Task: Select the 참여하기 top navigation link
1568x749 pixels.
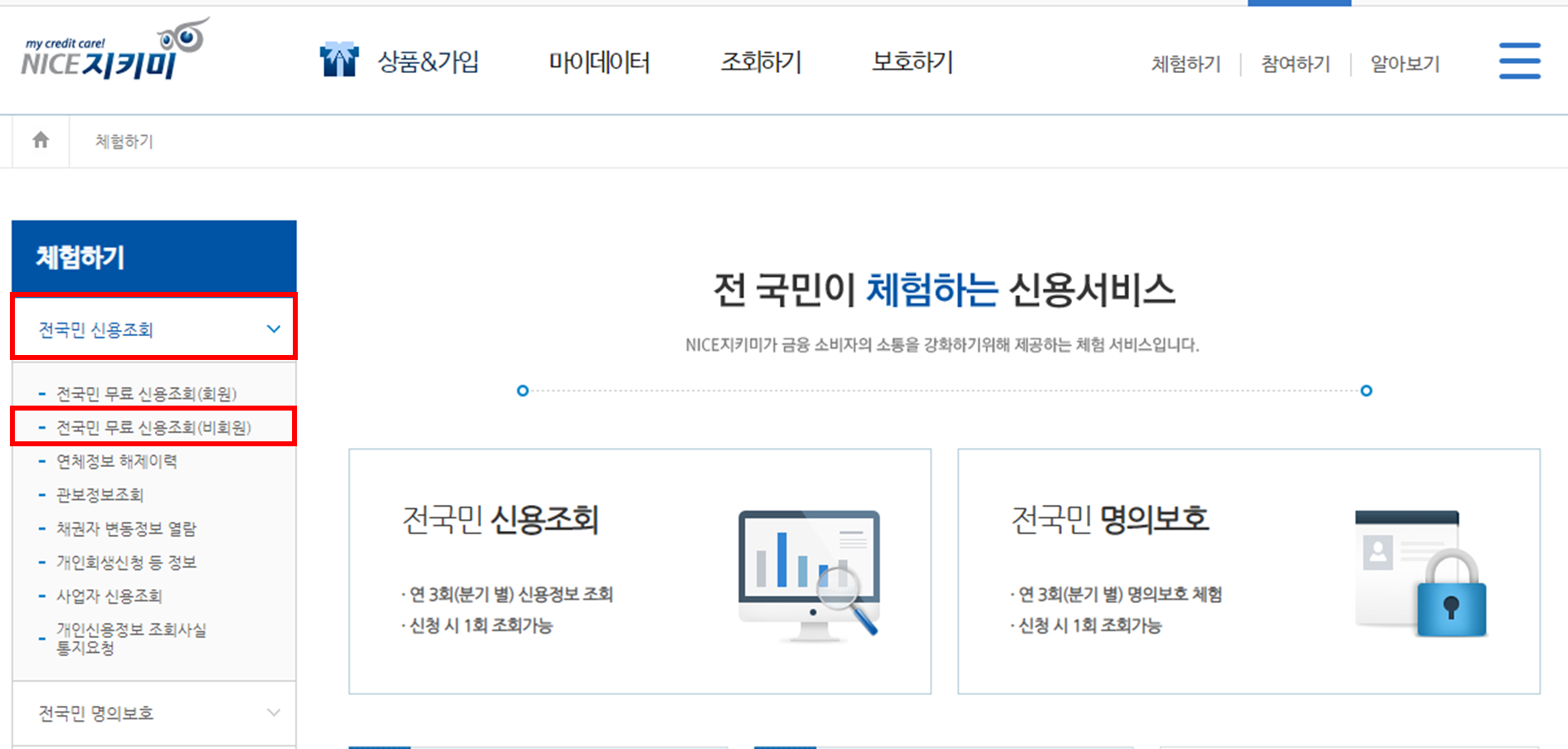Action: click(1295, 64)
